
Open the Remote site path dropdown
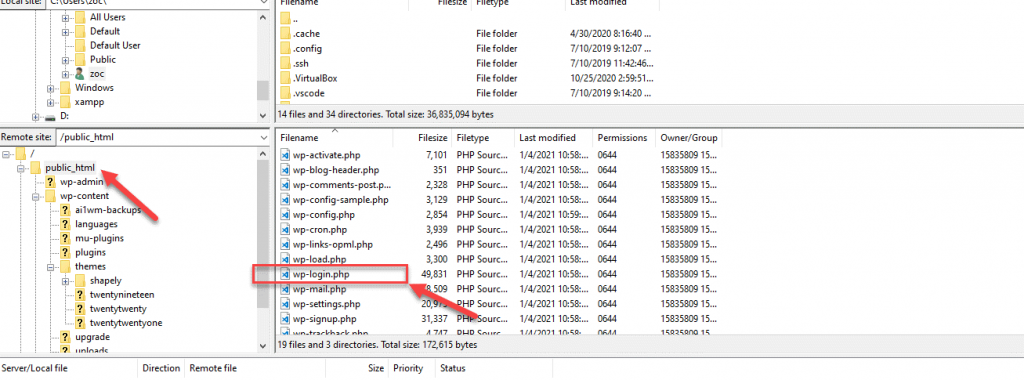(x=263, y=138)
